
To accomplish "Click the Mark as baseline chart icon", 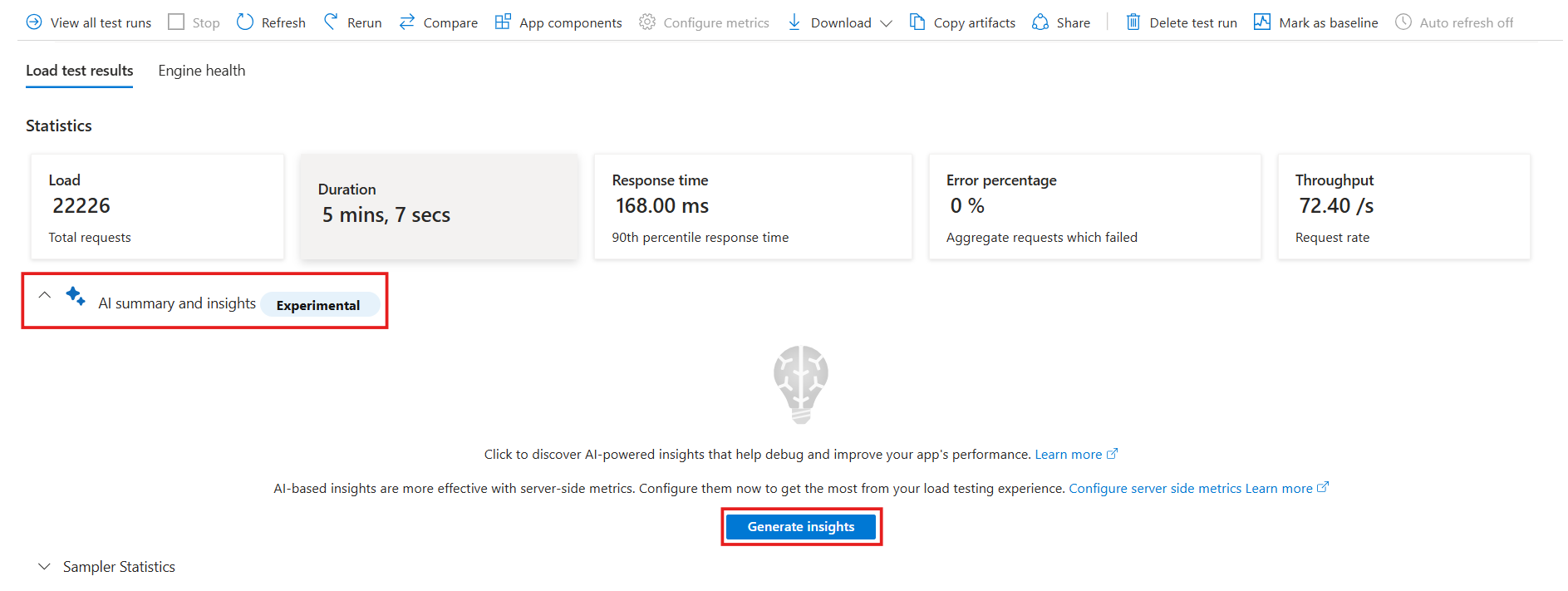I will click(1262, 22).
